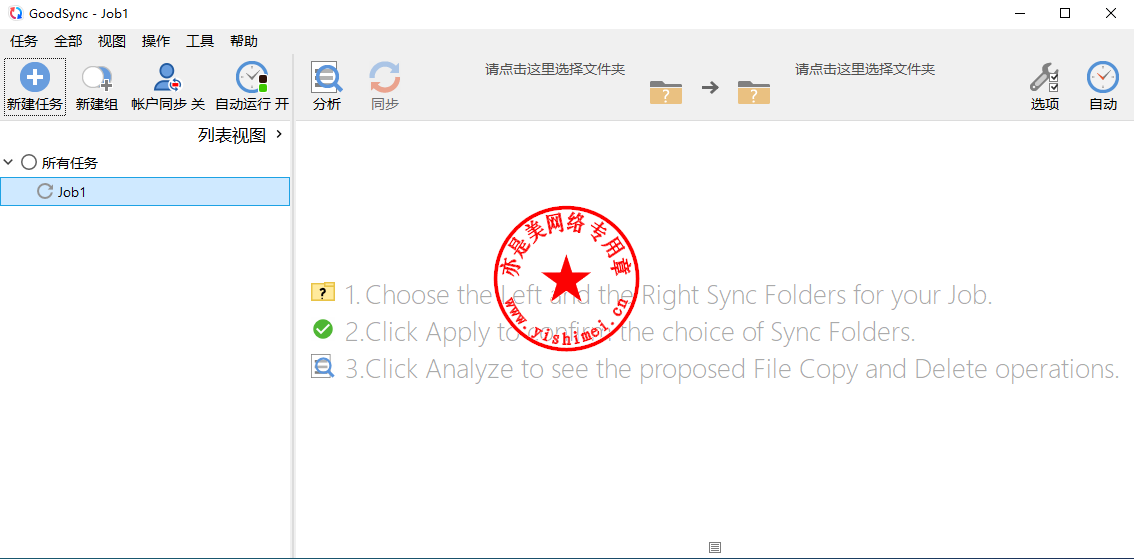1134x559 pixels.
Task: Expand the 列表视图 chevron
Action: point(279,134)
